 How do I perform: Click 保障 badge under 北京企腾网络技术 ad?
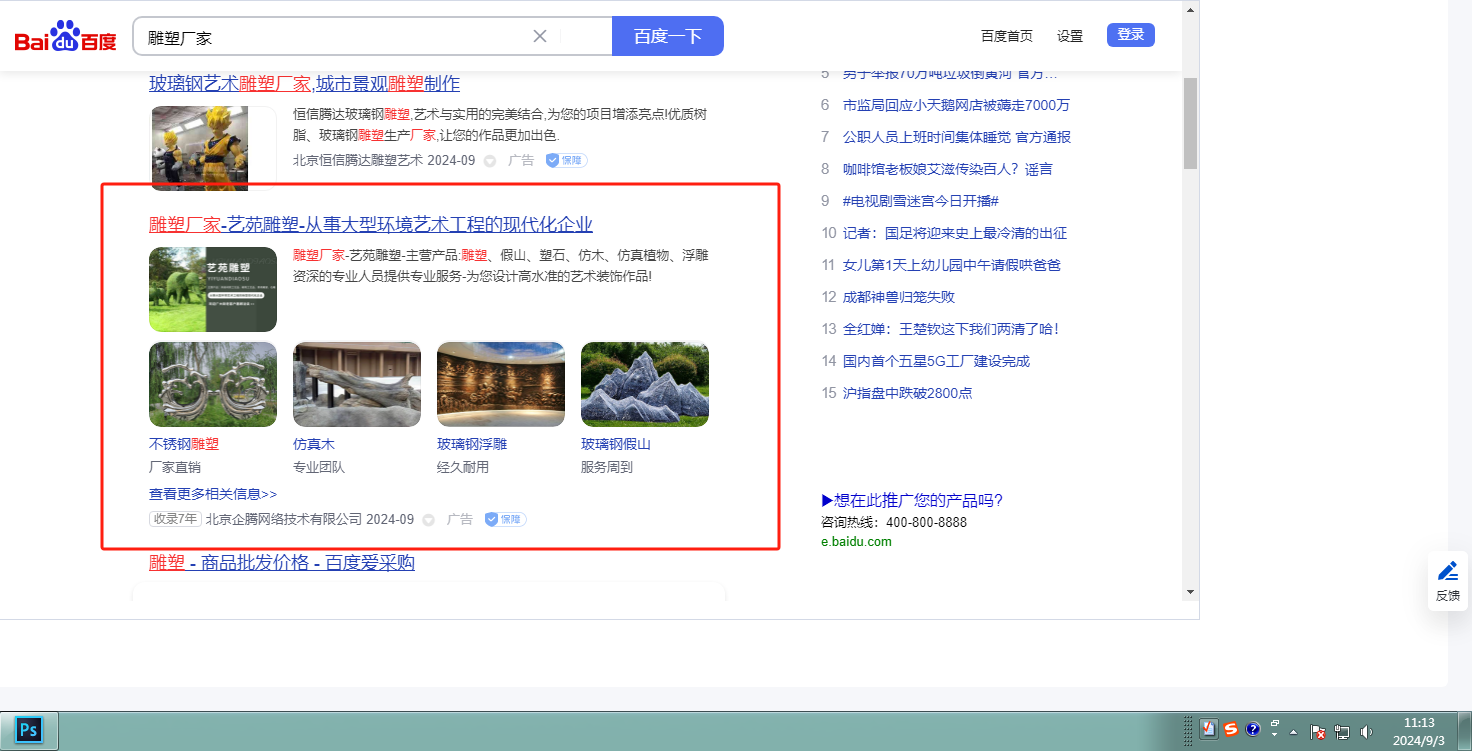tap(506, 520)
